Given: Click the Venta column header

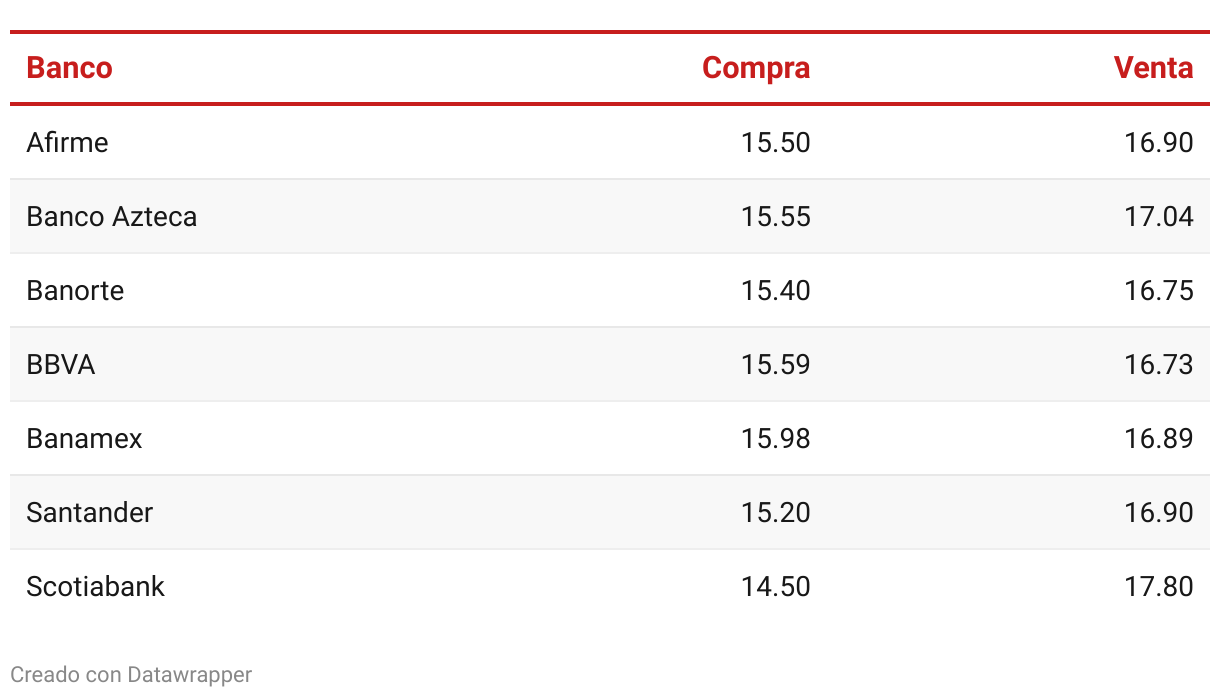Looking at the screenshot, I should tap(1154, 68).
